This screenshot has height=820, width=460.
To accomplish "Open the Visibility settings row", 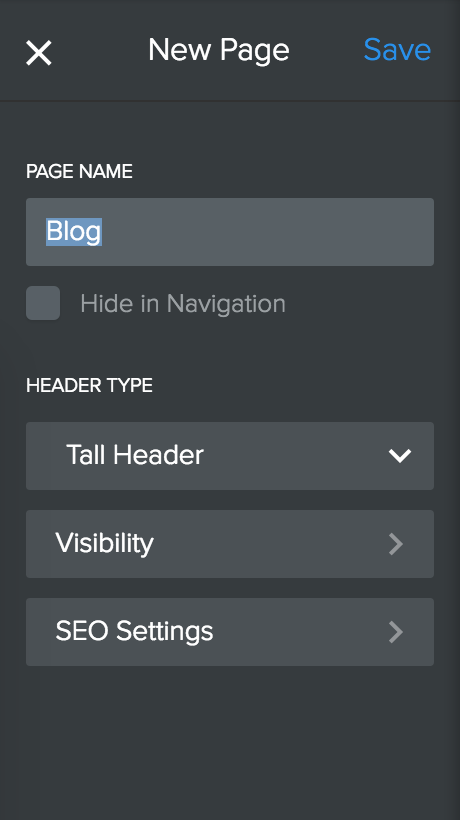I will click(230, 544).
